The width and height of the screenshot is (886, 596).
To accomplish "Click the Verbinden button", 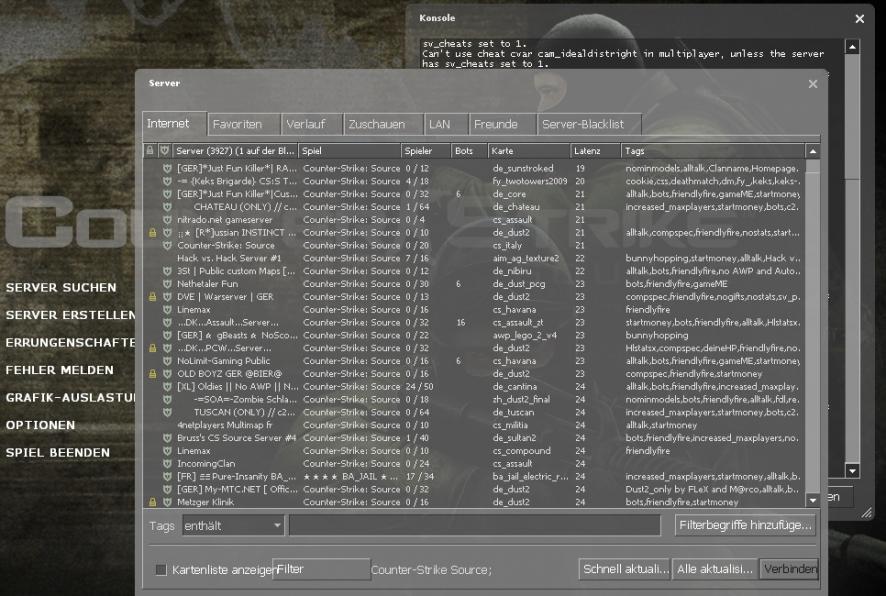I will click(789, 569).
